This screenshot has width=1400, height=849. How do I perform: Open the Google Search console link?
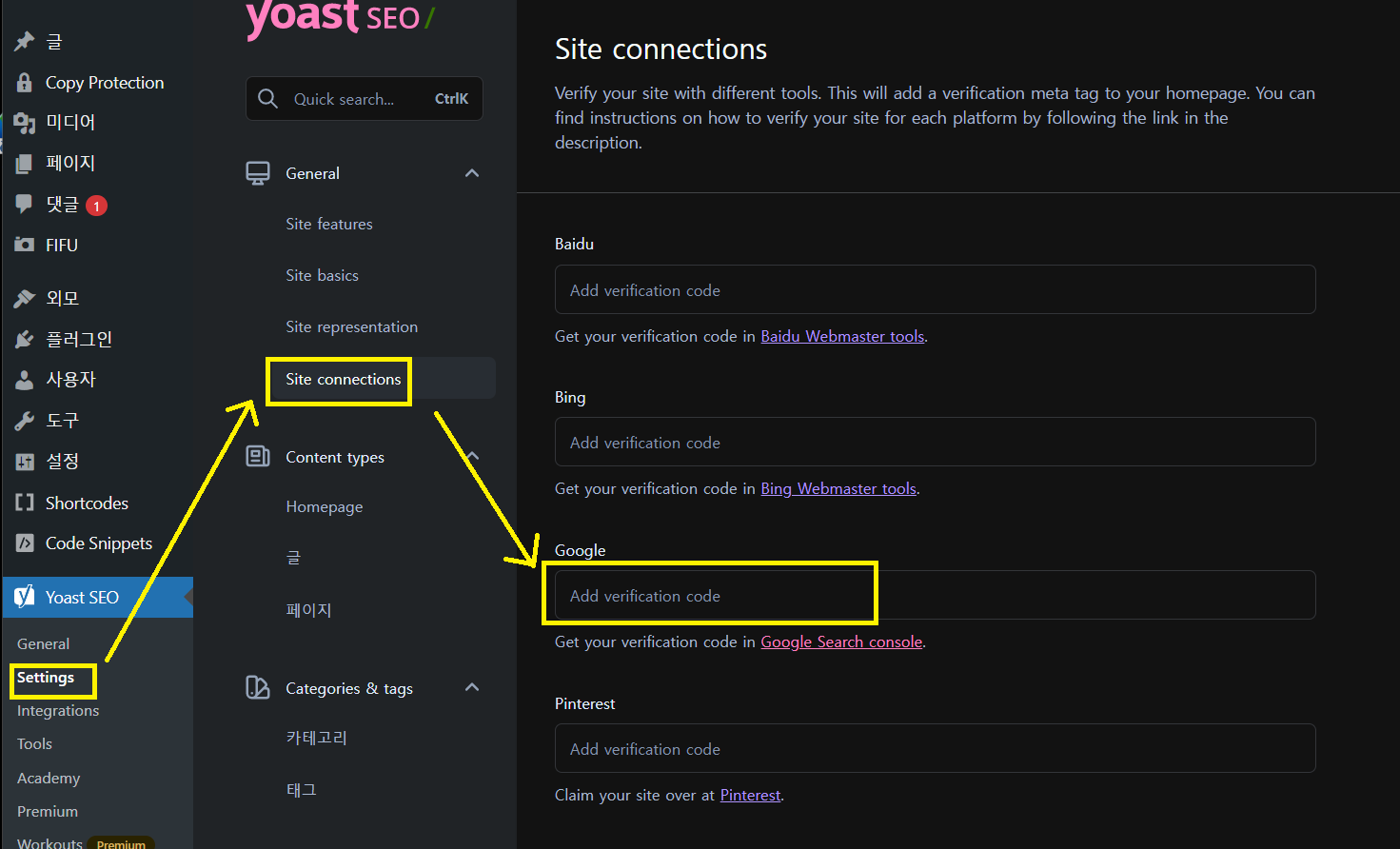[x=841, y=642]
